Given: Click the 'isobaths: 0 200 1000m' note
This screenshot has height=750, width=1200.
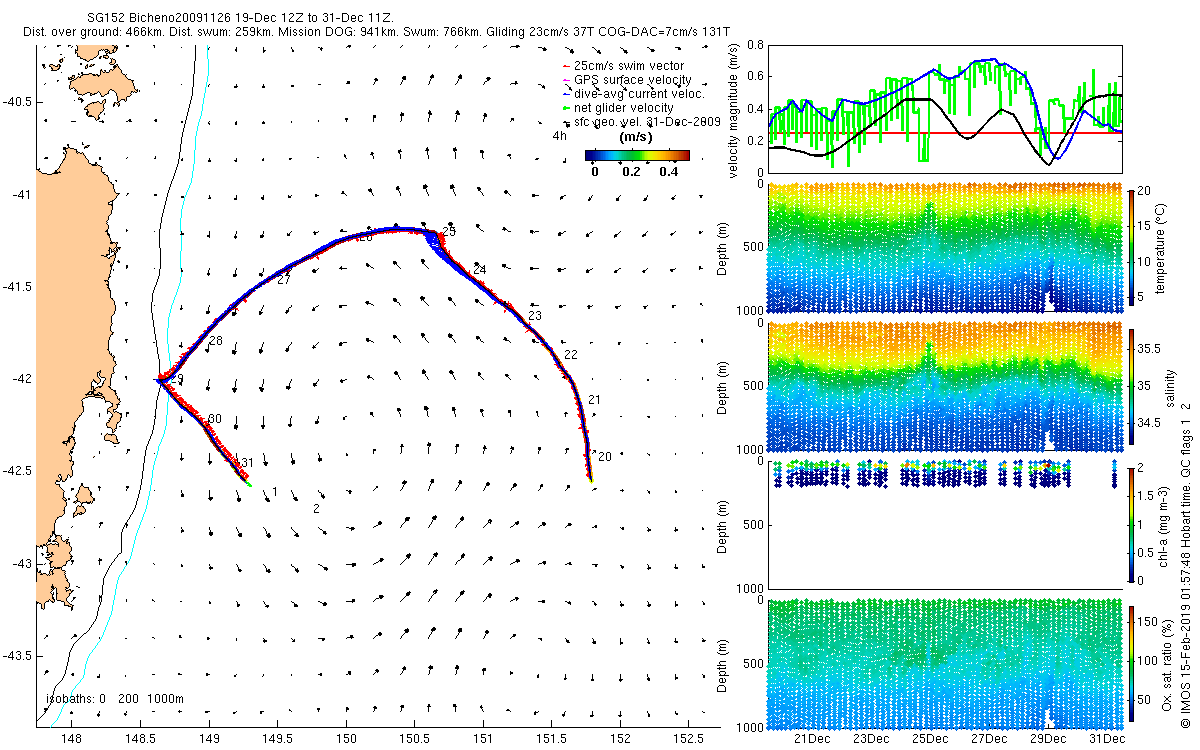Looking at the screenshot, I should tap(114, 698).
